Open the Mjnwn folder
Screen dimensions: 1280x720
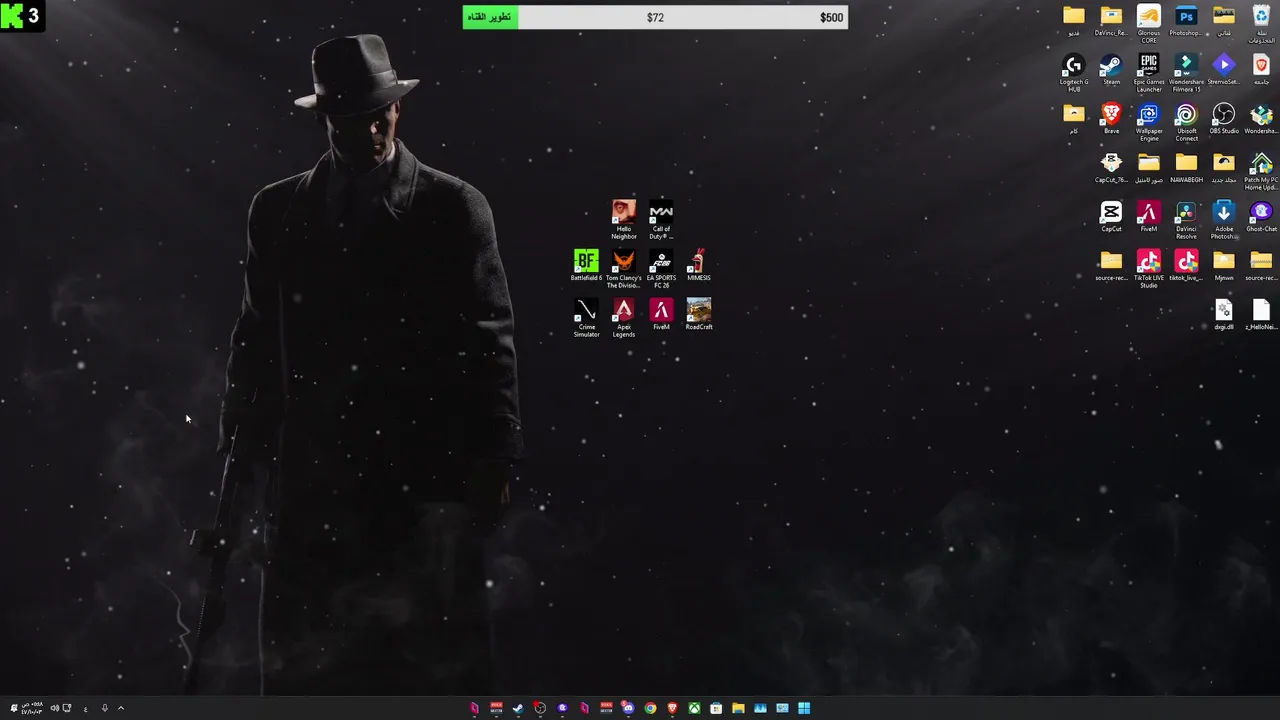[x=1224, y=265]
